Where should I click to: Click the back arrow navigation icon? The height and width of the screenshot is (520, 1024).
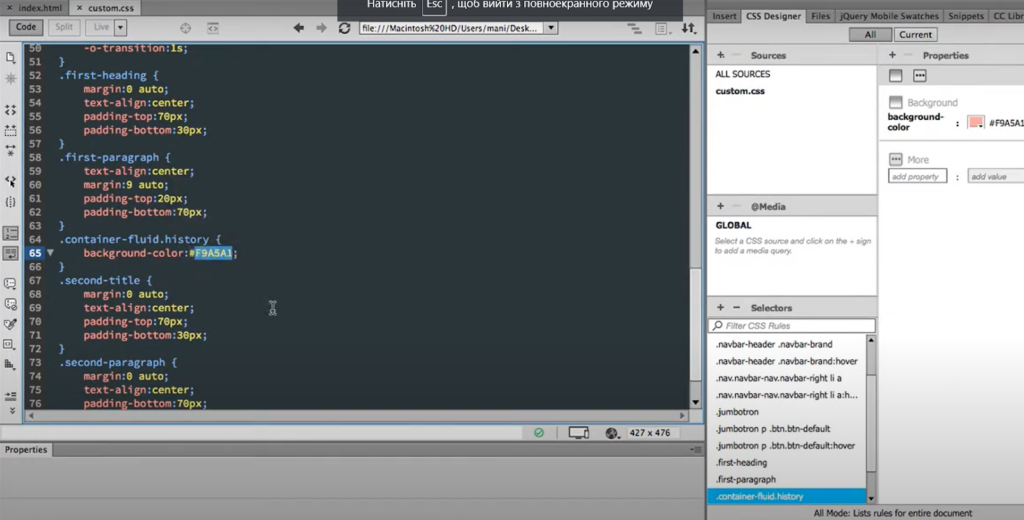299,28
